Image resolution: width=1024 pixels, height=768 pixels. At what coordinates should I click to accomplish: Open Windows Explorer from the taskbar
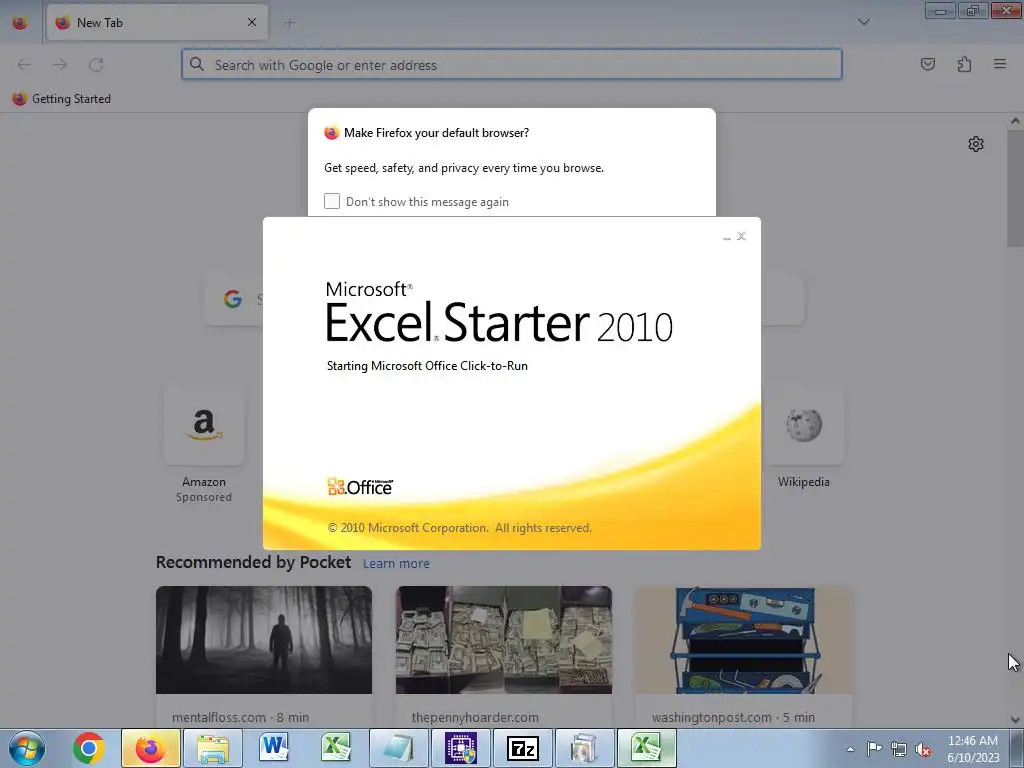(x=213, y=748)
